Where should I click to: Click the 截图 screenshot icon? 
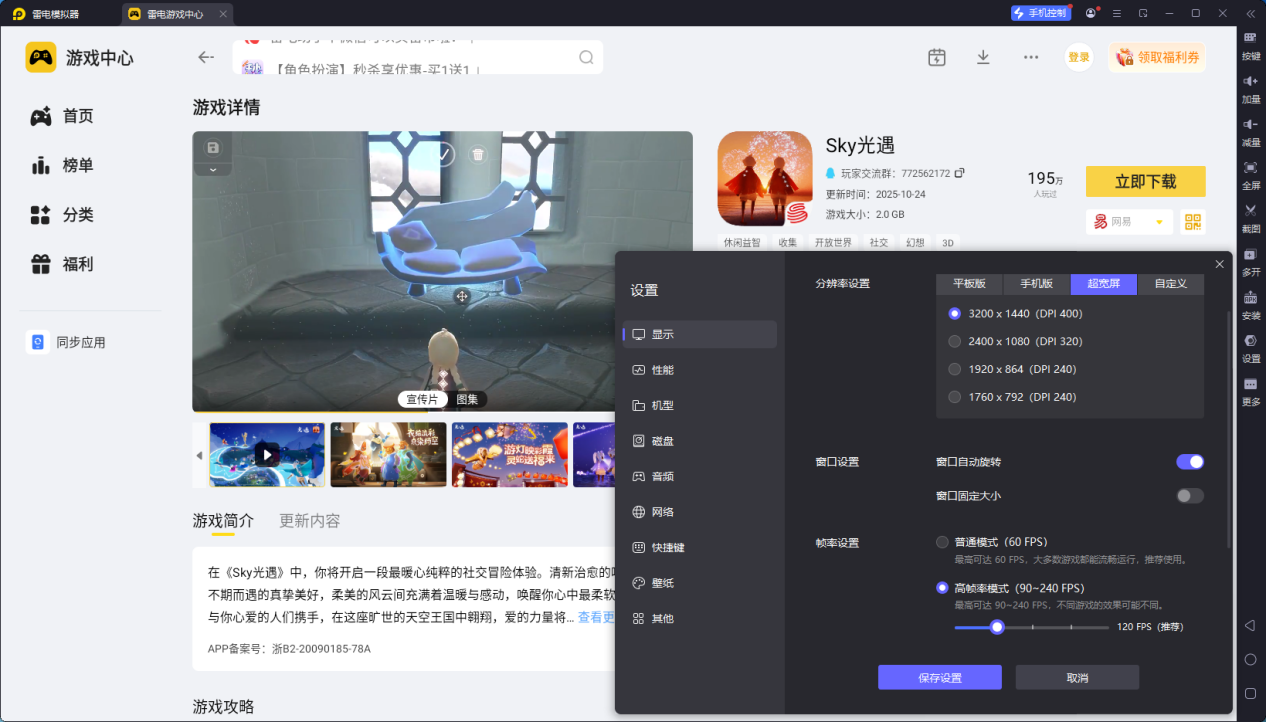[x=1251, y=211]
